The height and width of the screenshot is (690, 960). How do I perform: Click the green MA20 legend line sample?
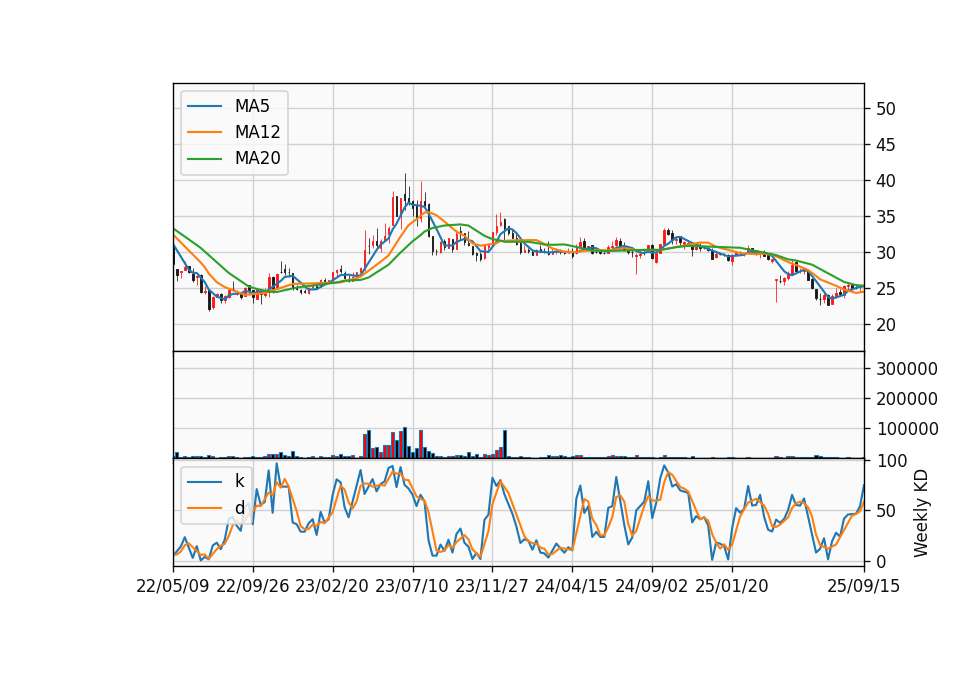[204, 158]
